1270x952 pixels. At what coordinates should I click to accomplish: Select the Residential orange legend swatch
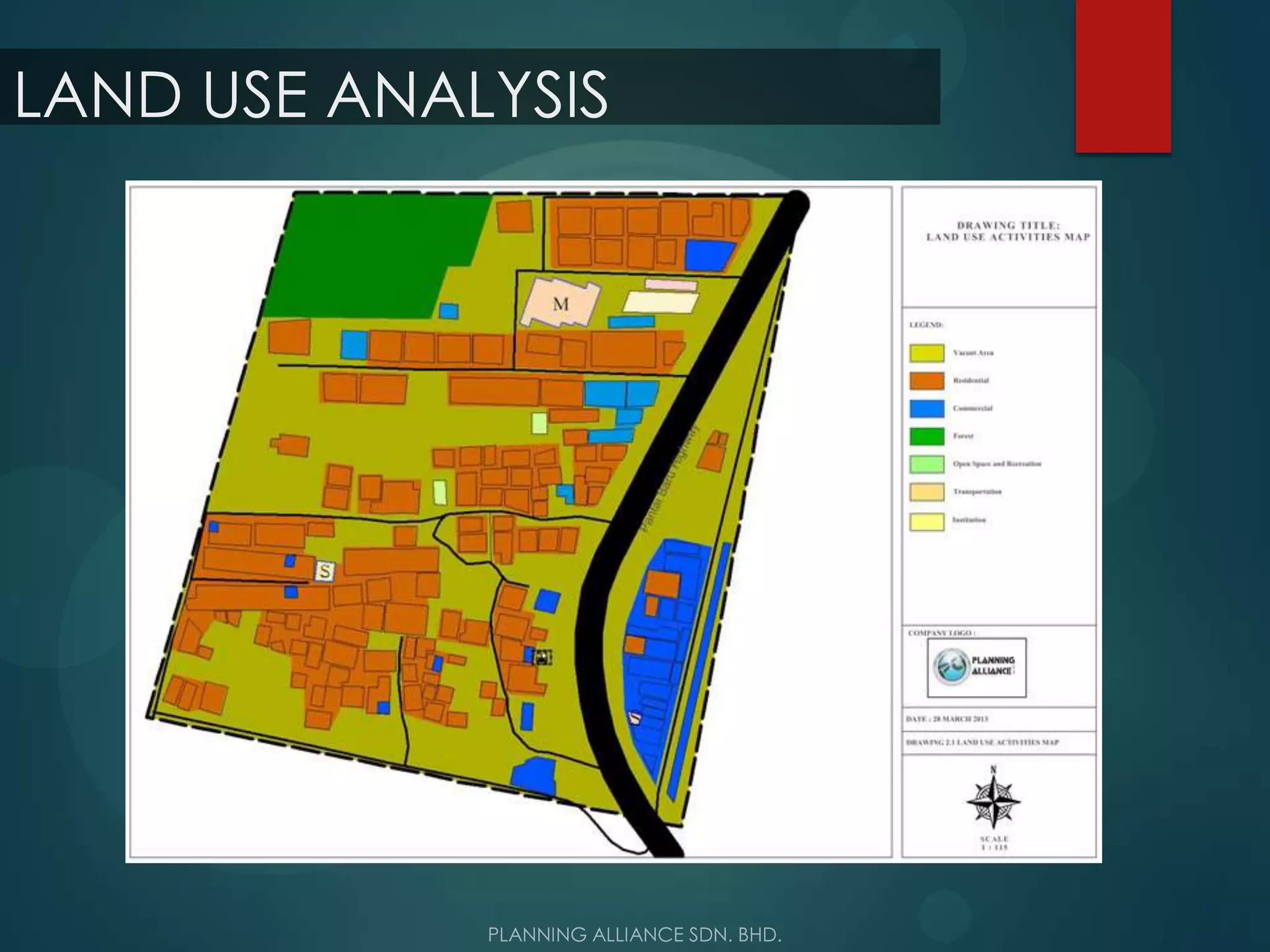927,381
